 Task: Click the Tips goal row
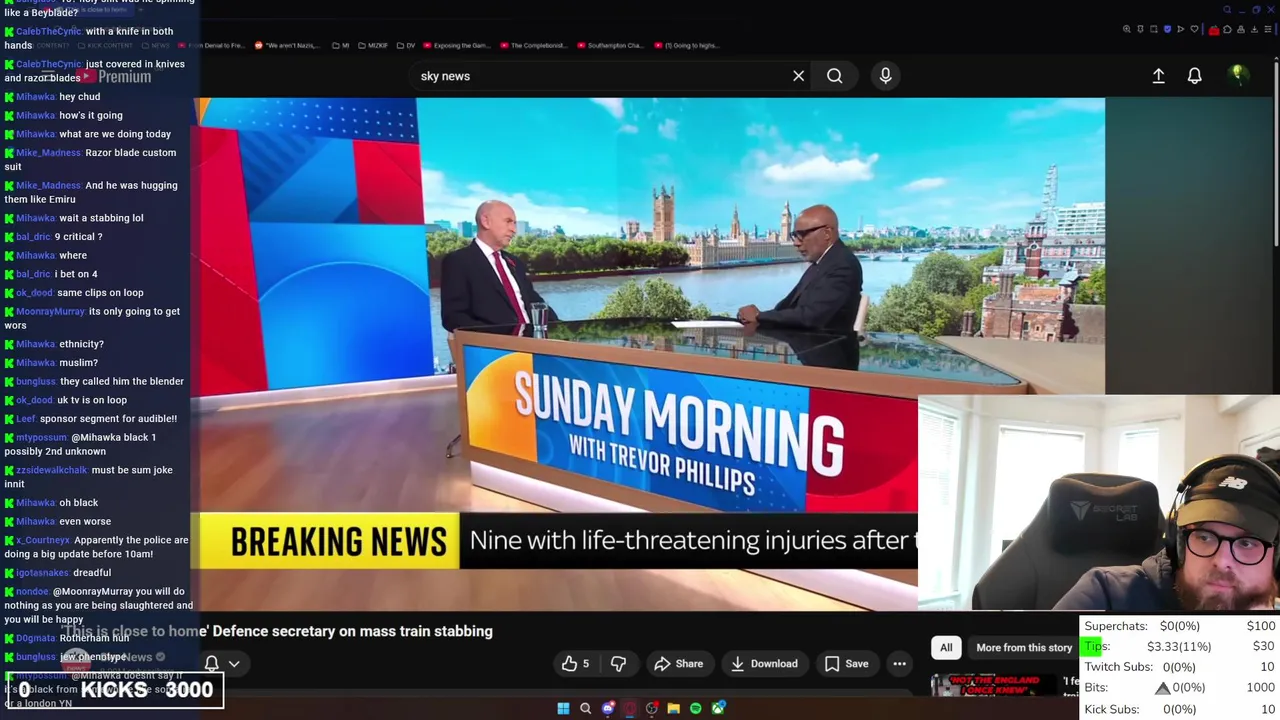point(1180,646)
